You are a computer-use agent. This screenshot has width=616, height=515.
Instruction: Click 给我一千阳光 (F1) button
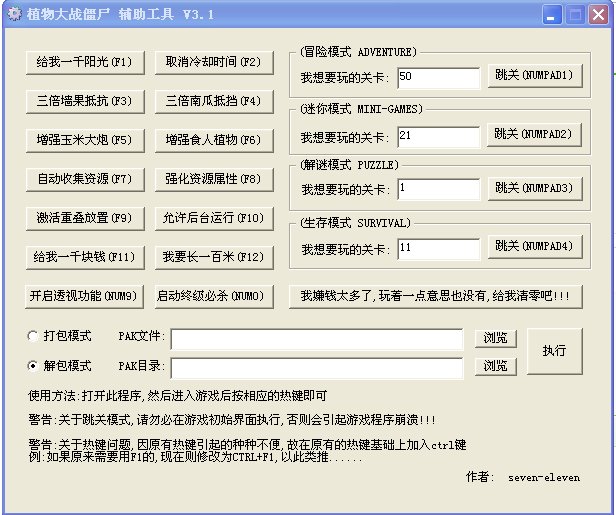[84, 62]
